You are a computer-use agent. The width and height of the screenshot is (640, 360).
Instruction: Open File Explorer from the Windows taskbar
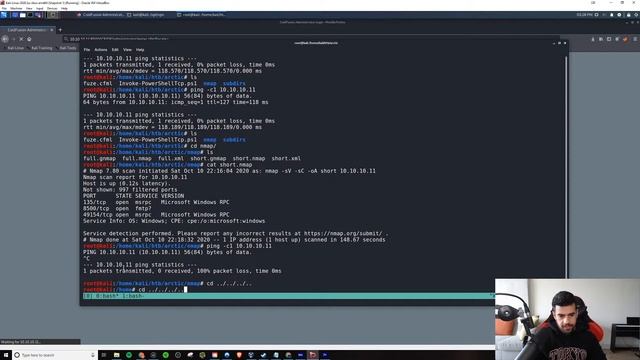116,355
